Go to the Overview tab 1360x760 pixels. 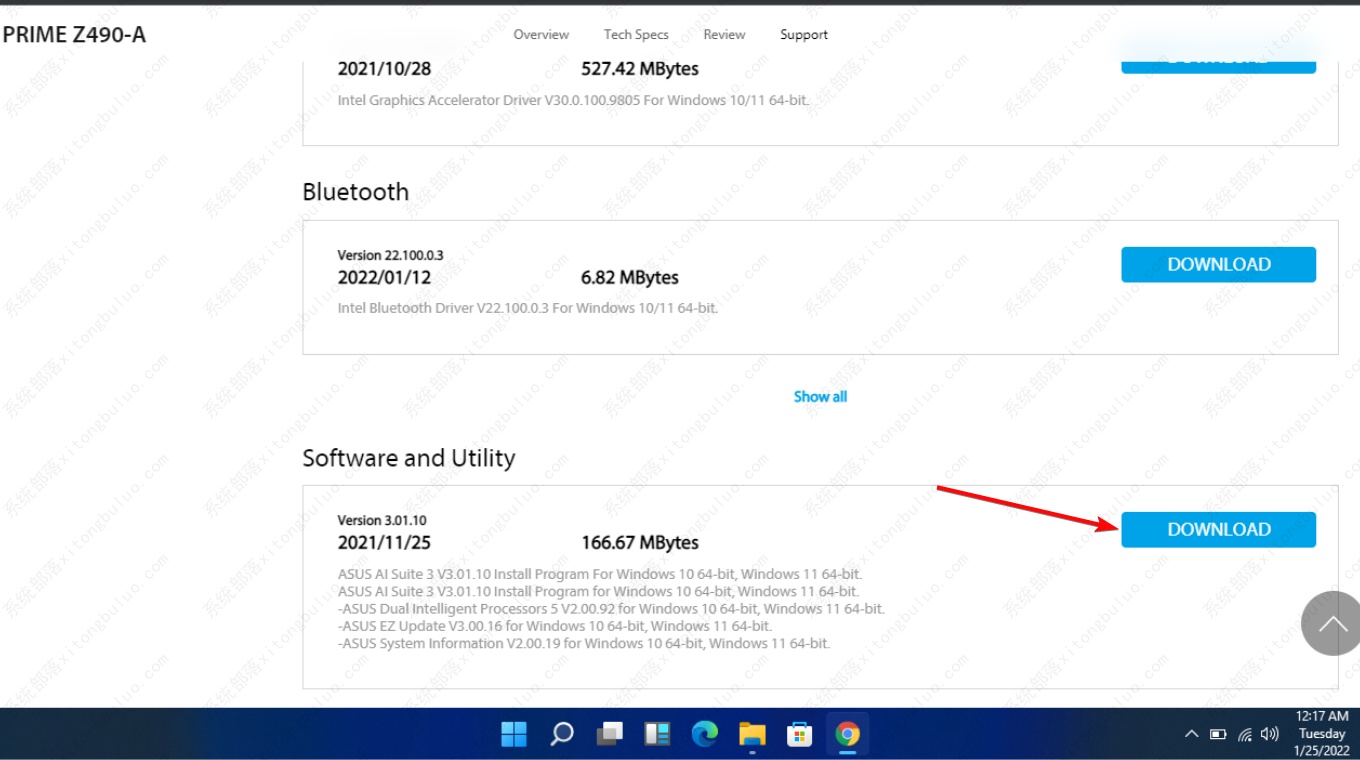click(541, 34)
